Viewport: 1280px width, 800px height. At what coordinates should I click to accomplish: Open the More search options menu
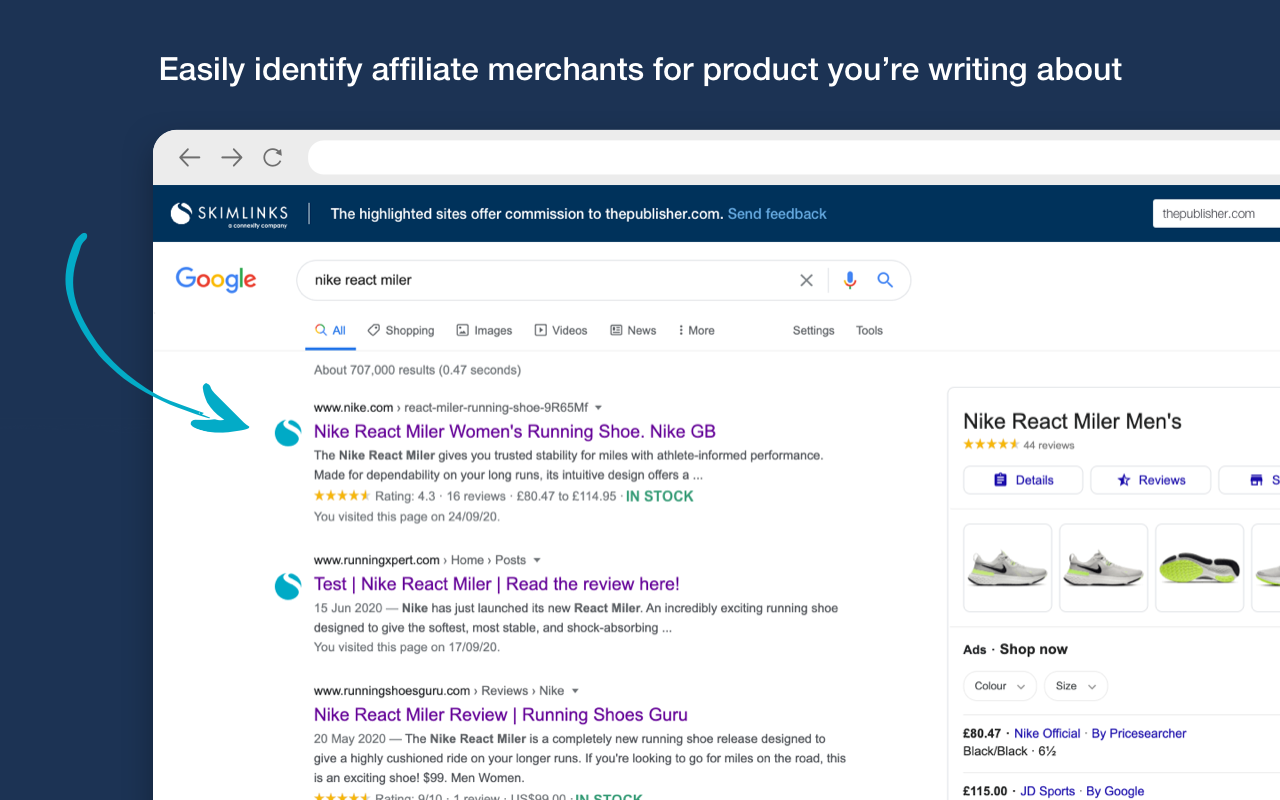point(696,330)
